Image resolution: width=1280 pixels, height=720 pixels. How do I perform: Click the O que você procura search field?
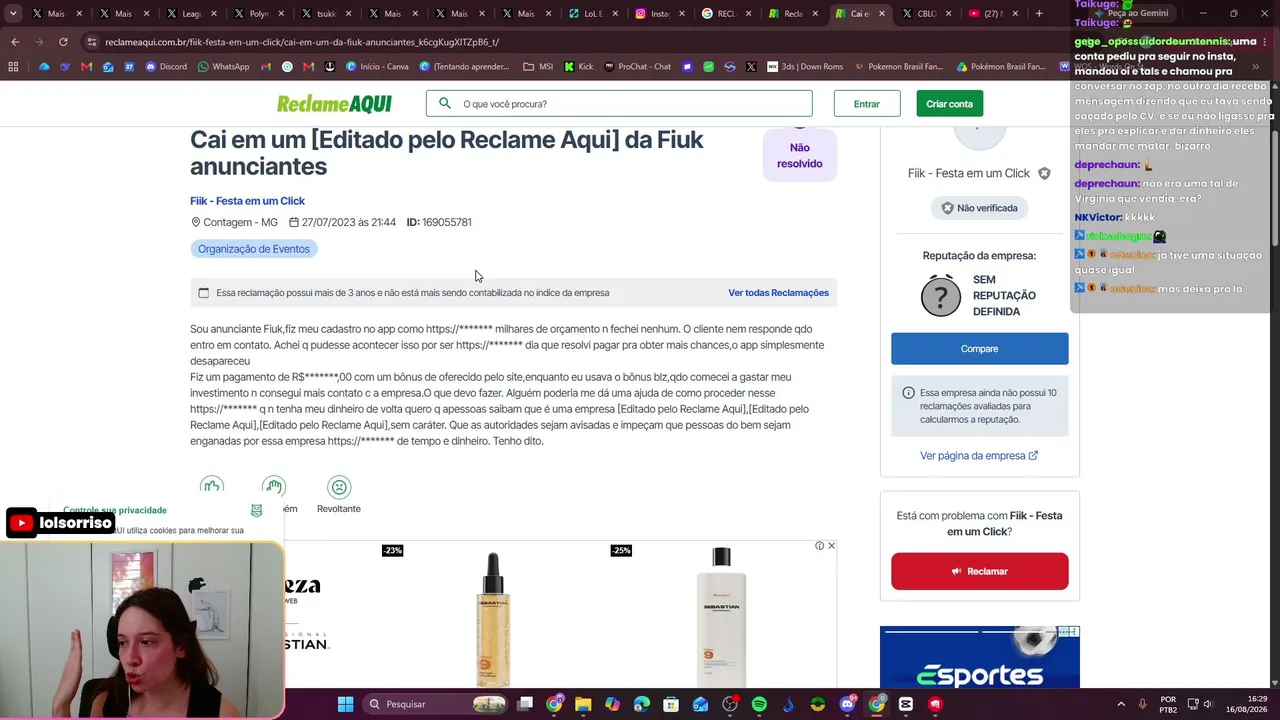[619, 104]
